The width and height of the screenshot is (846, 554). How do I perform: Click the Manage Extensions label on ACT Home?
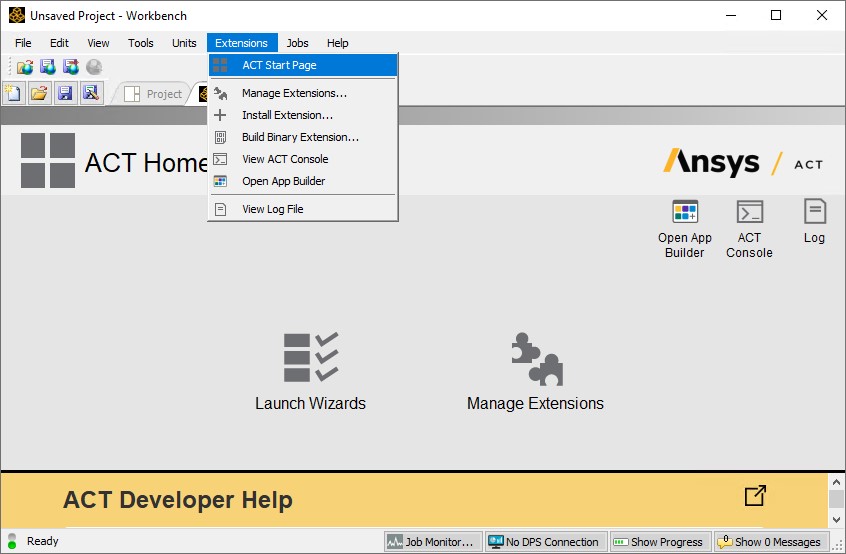point(535,403)
